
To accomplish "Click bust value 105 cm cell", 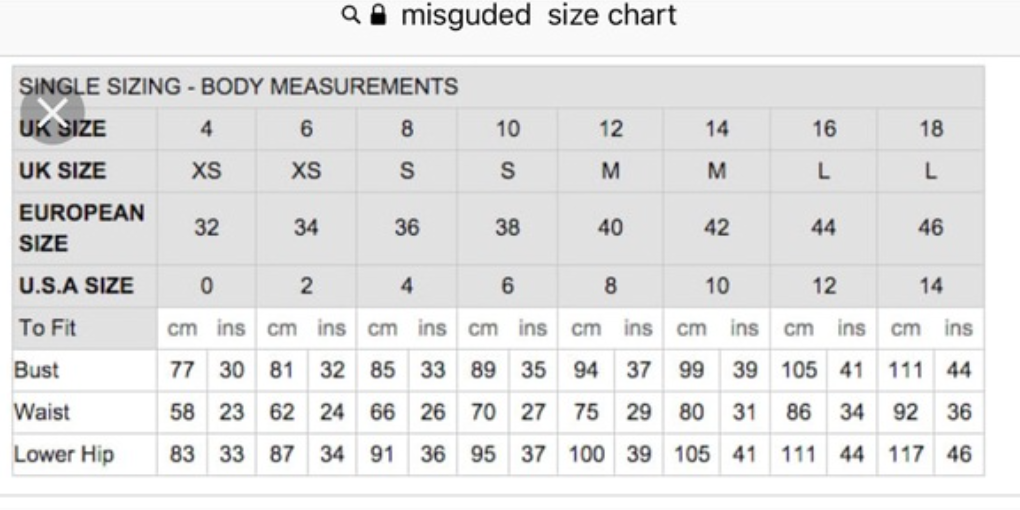I will (x=799, y=370).
